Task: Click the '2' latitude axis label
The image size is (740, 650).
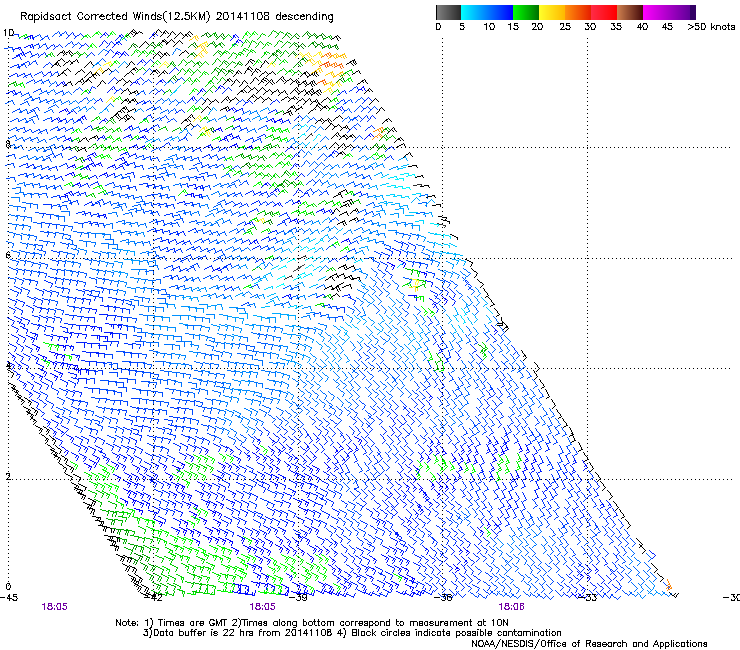Action: 8,476
